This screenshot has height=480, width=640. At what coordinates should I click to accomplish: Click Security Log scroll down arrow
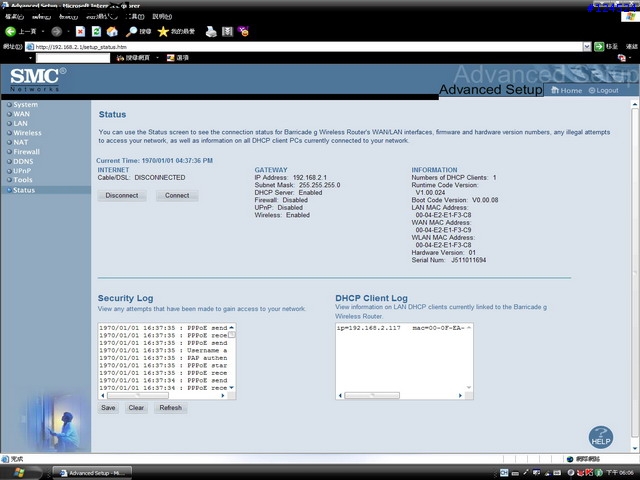(232, 388)
